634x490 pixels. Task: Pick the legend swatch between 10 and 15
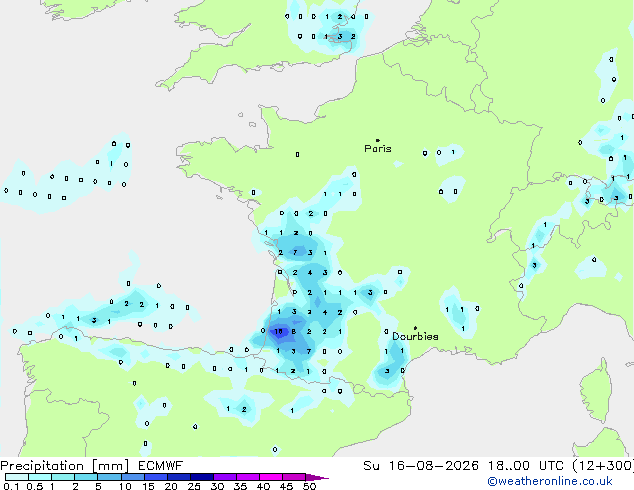[x=132, y=477]
